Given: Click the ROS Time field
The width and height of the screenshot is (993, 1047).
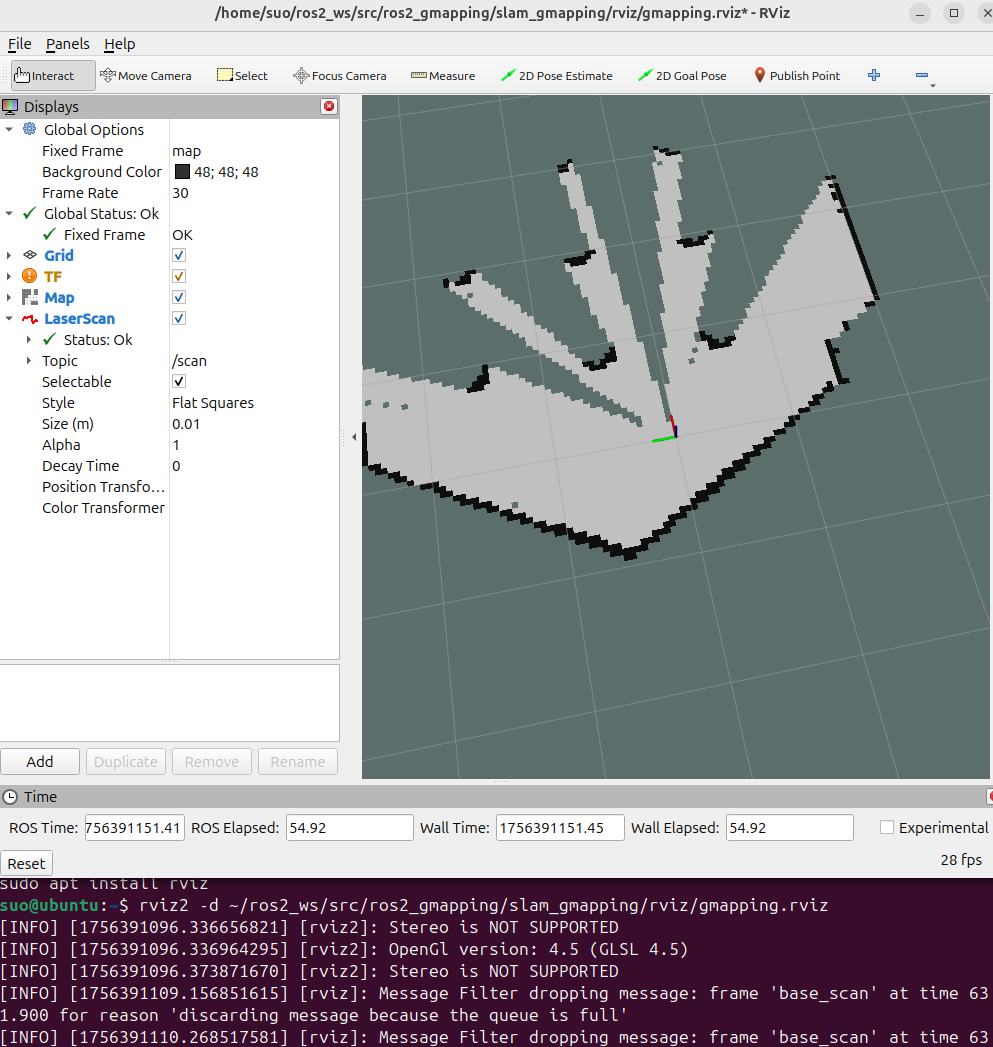Looking at the screenshot, I should point(134,827).
